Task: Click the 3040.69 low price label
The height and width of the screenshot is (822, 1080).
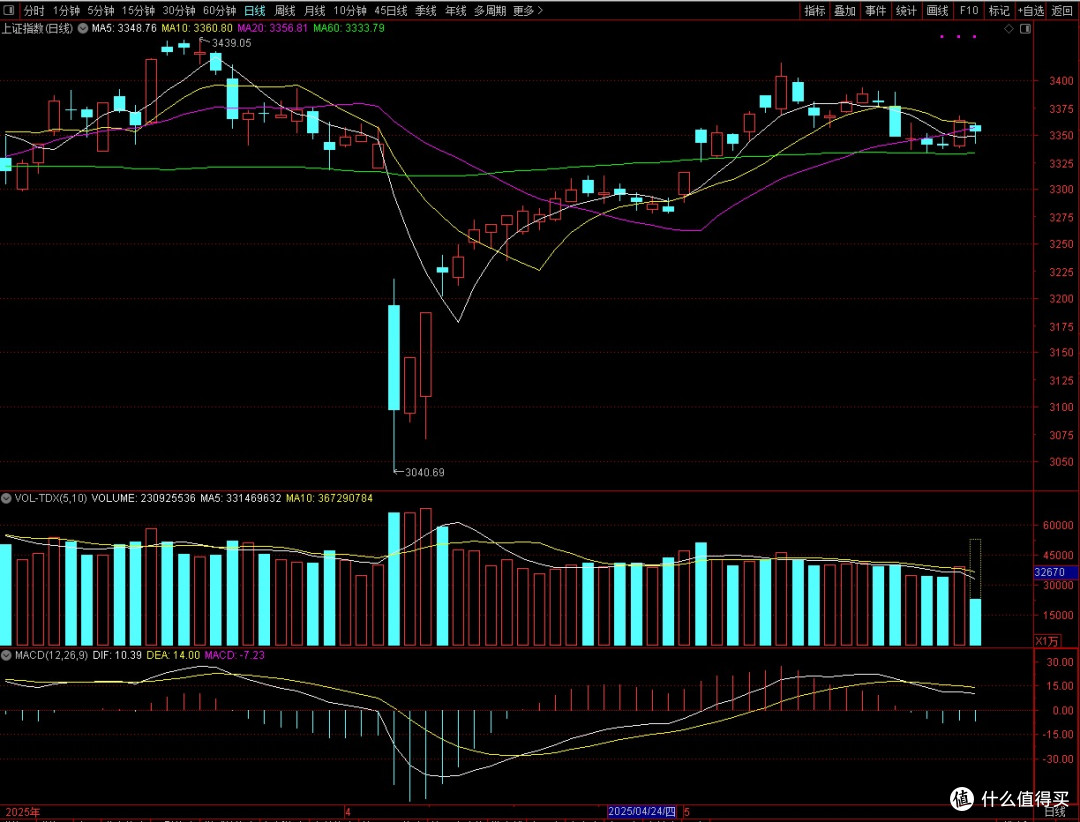Action: (424, 473)
